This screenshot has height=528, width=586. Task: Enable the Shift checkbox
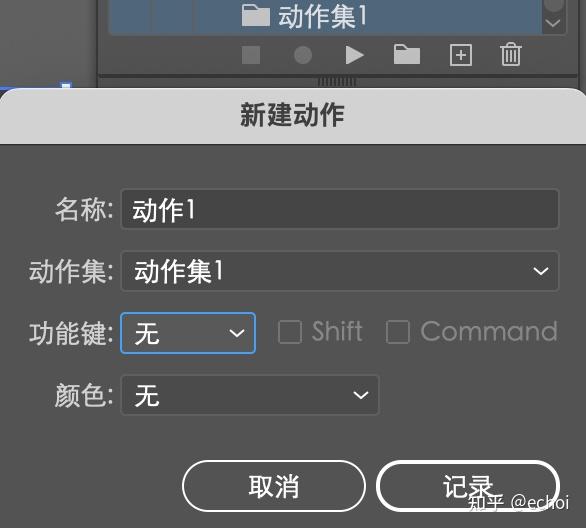tap(290, 332)
